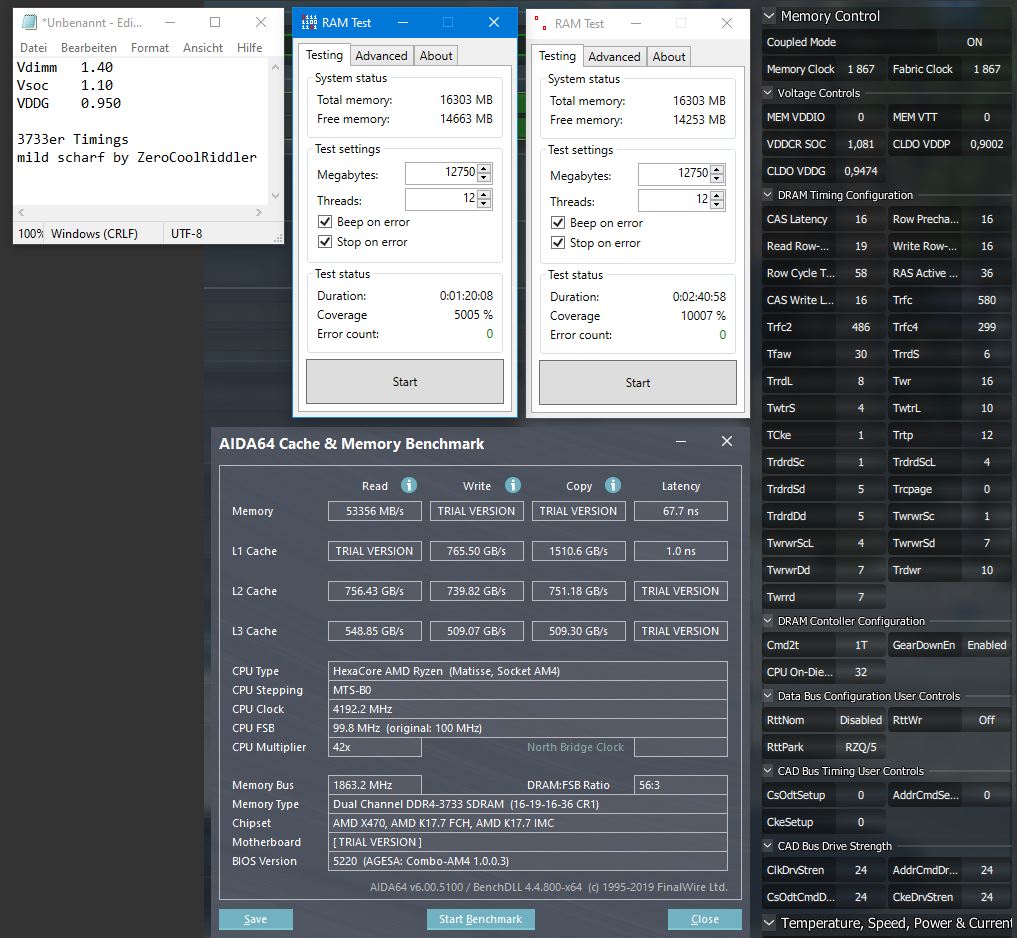Expand Temperature, Speed, Power & Current section

coord(769,922)
